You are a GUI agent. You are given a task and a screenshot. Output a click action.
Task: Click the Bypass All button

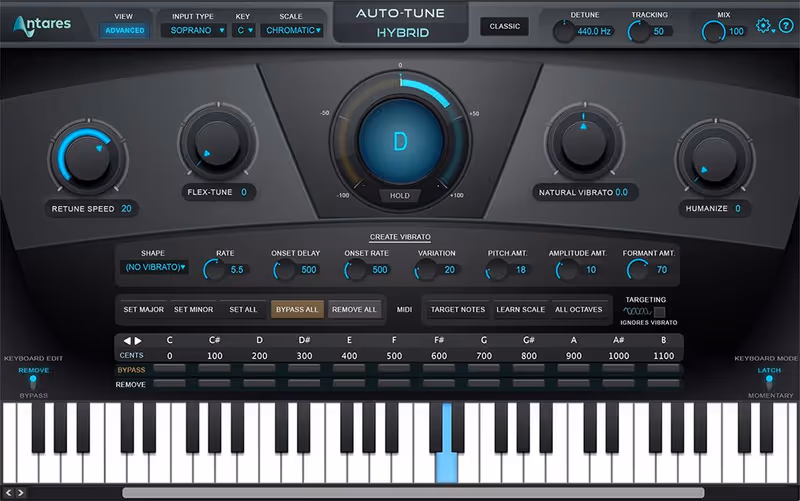coord(297,309)
